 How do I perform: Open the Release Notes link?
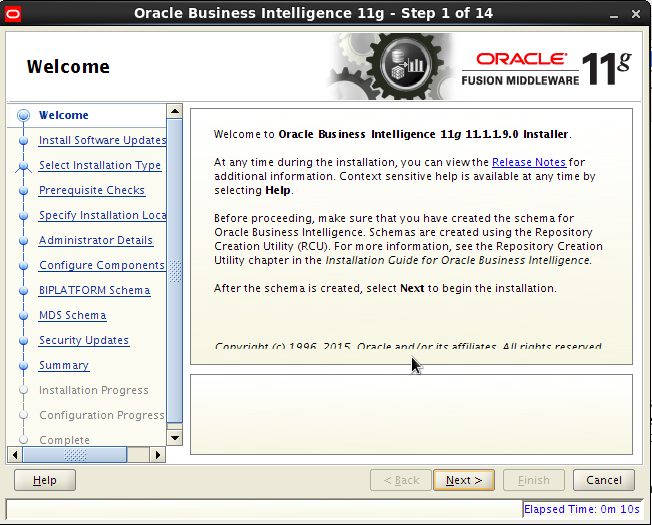[529, 162]
